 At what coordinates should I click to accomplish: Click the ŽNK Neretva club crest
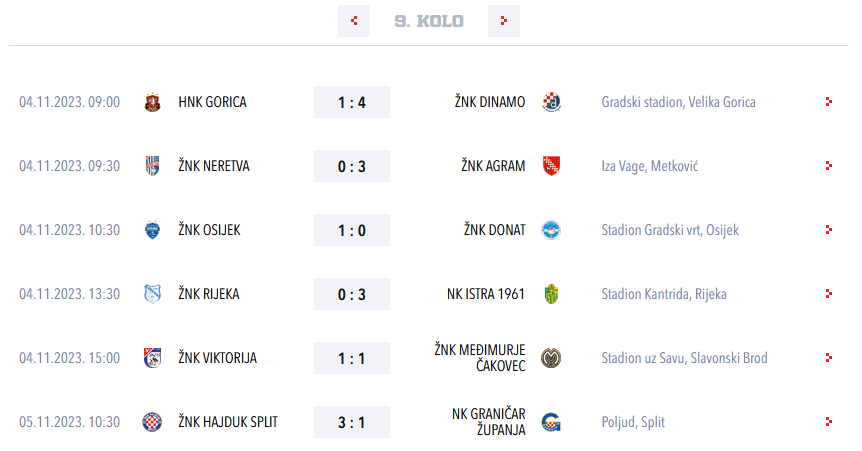(152, 166)
